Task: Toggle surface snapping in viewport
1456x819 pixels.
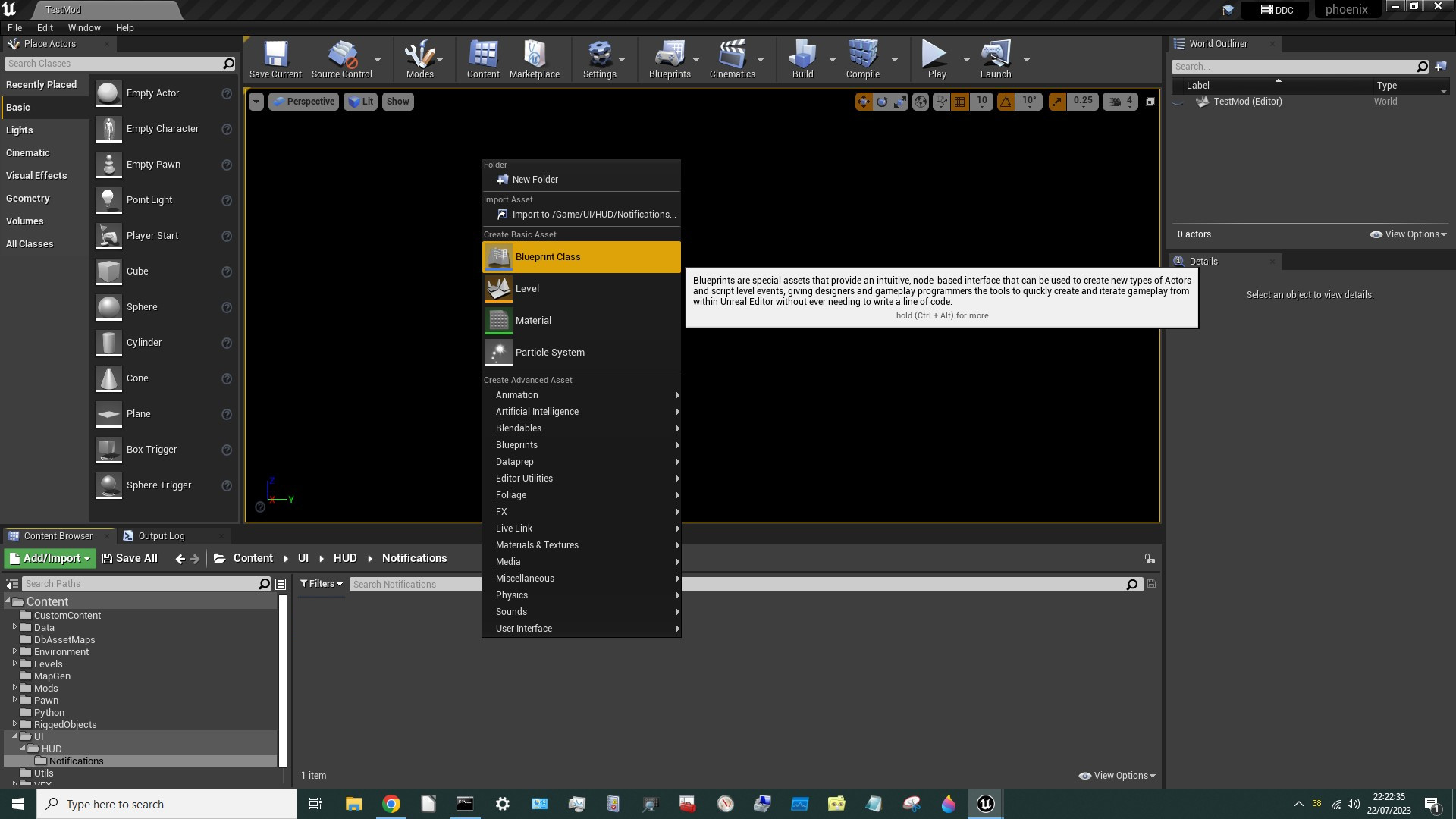Action: pyautogui.click(x=941, y=102)
